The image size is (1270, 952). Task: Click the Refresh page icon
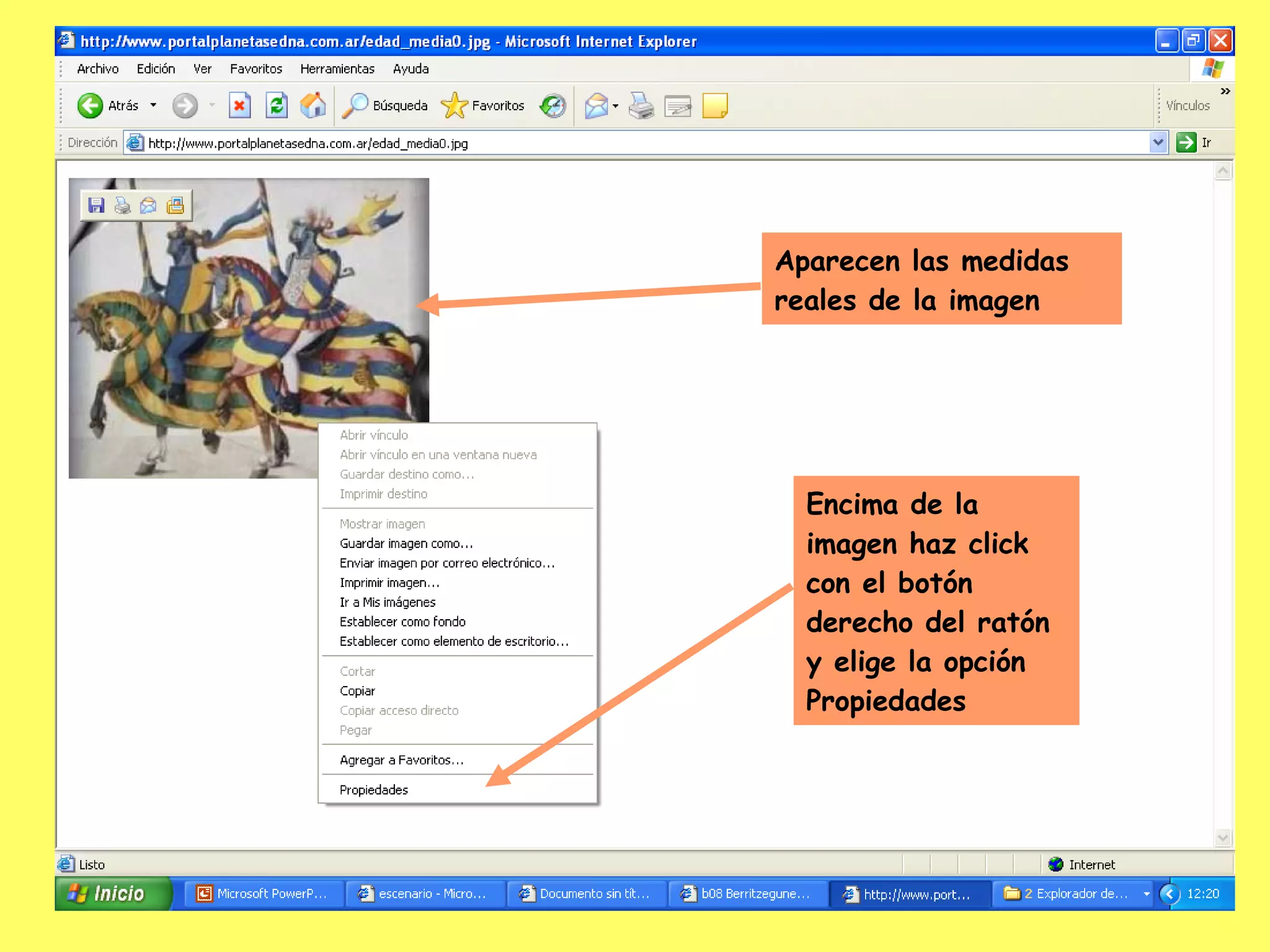point(277,105)
